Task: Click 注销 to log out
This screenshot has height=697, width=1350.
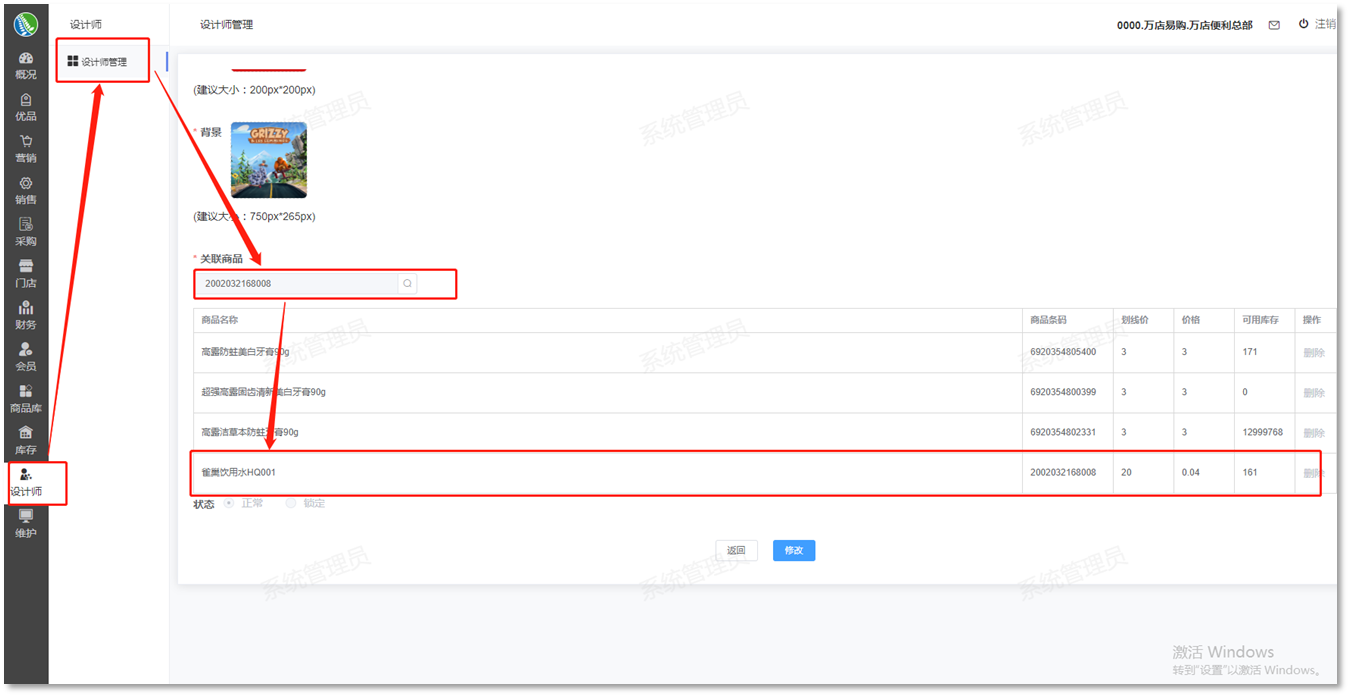Action: pyautogui.click(x=1317, y=24)
